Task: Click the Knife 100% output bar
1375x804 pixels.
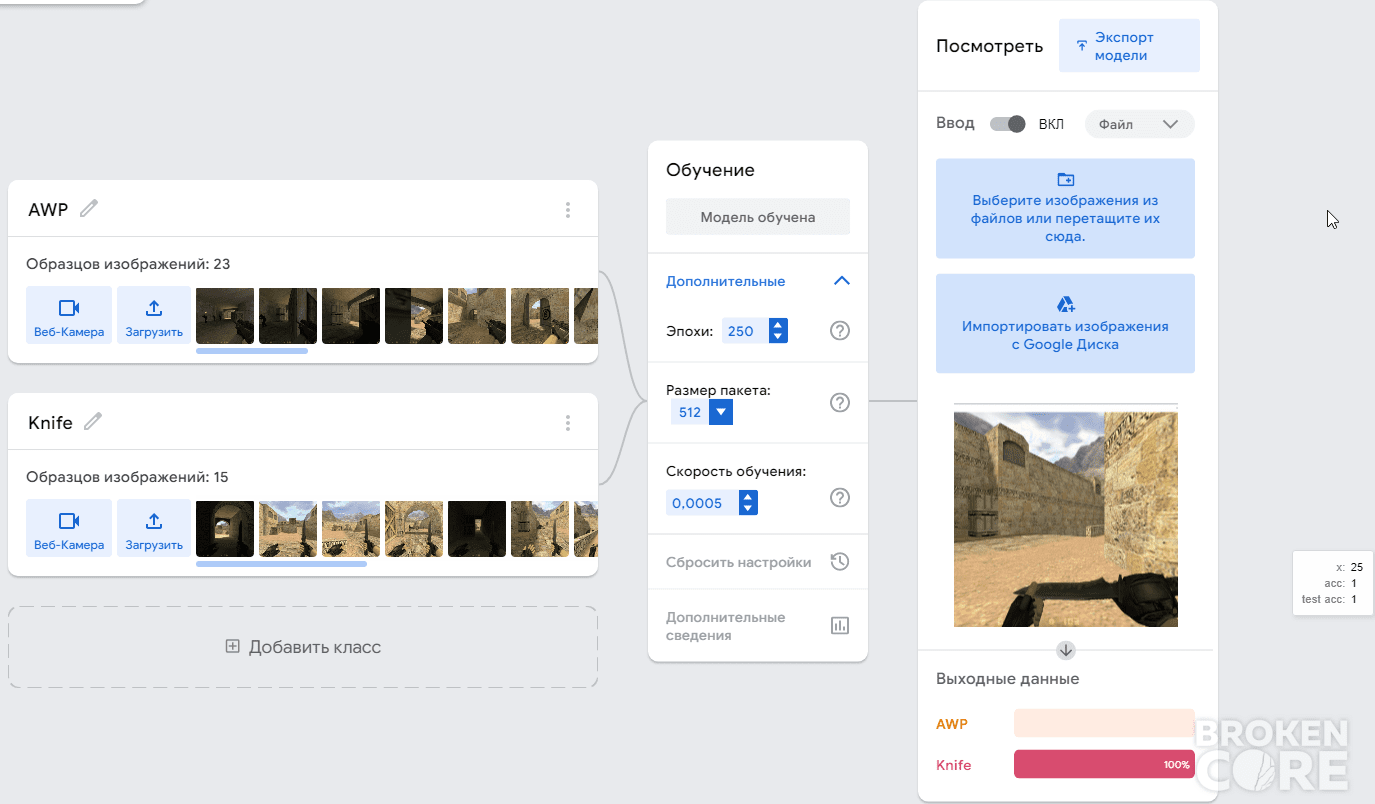Action: (1104, 764)
